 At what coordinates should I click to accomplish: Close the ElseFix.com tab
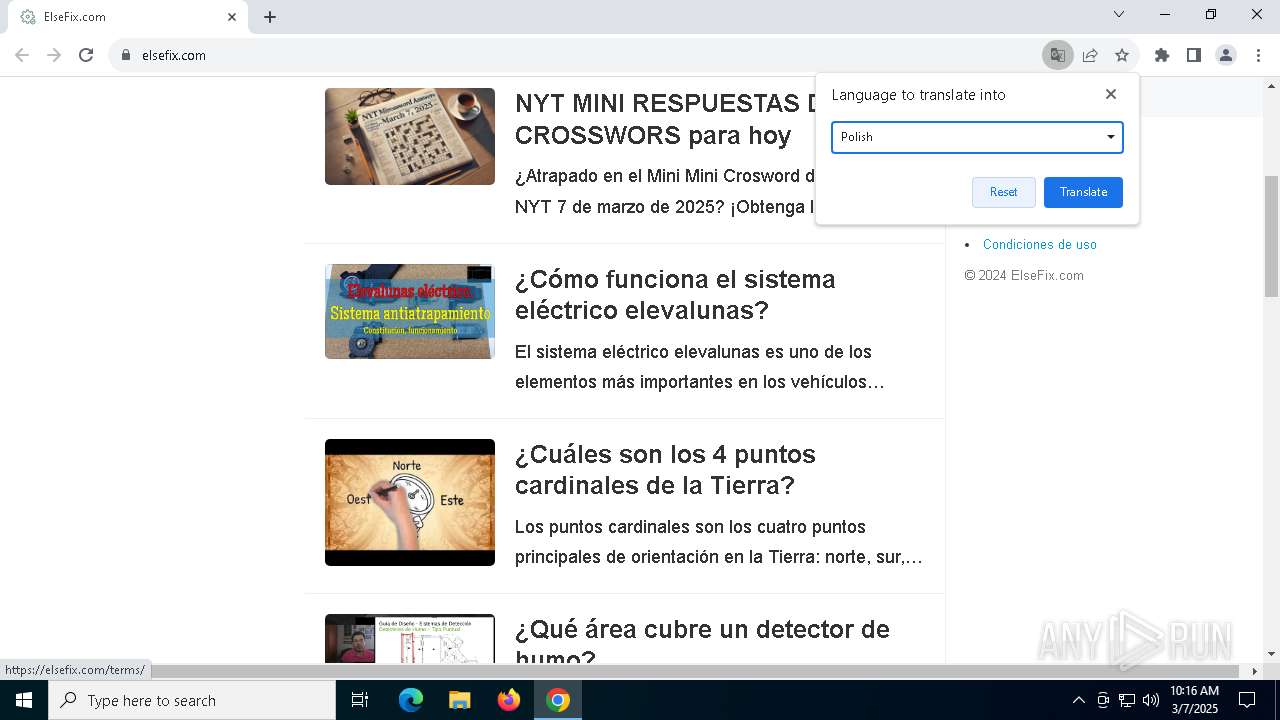pyautogui.click(x=232, y=17)
